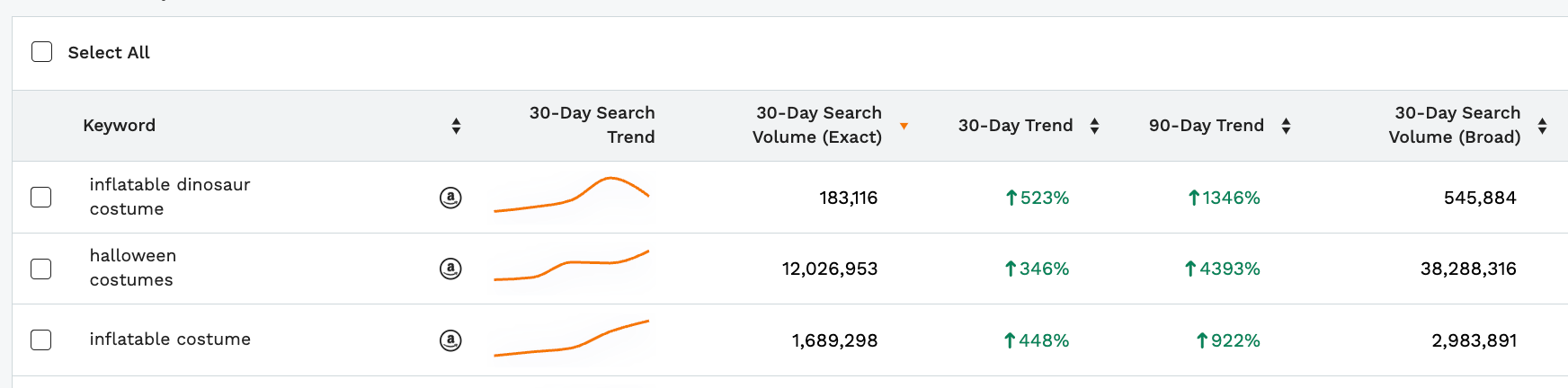
Task: Click the 30-Day Search Trend header
Action: click(592, 125)
